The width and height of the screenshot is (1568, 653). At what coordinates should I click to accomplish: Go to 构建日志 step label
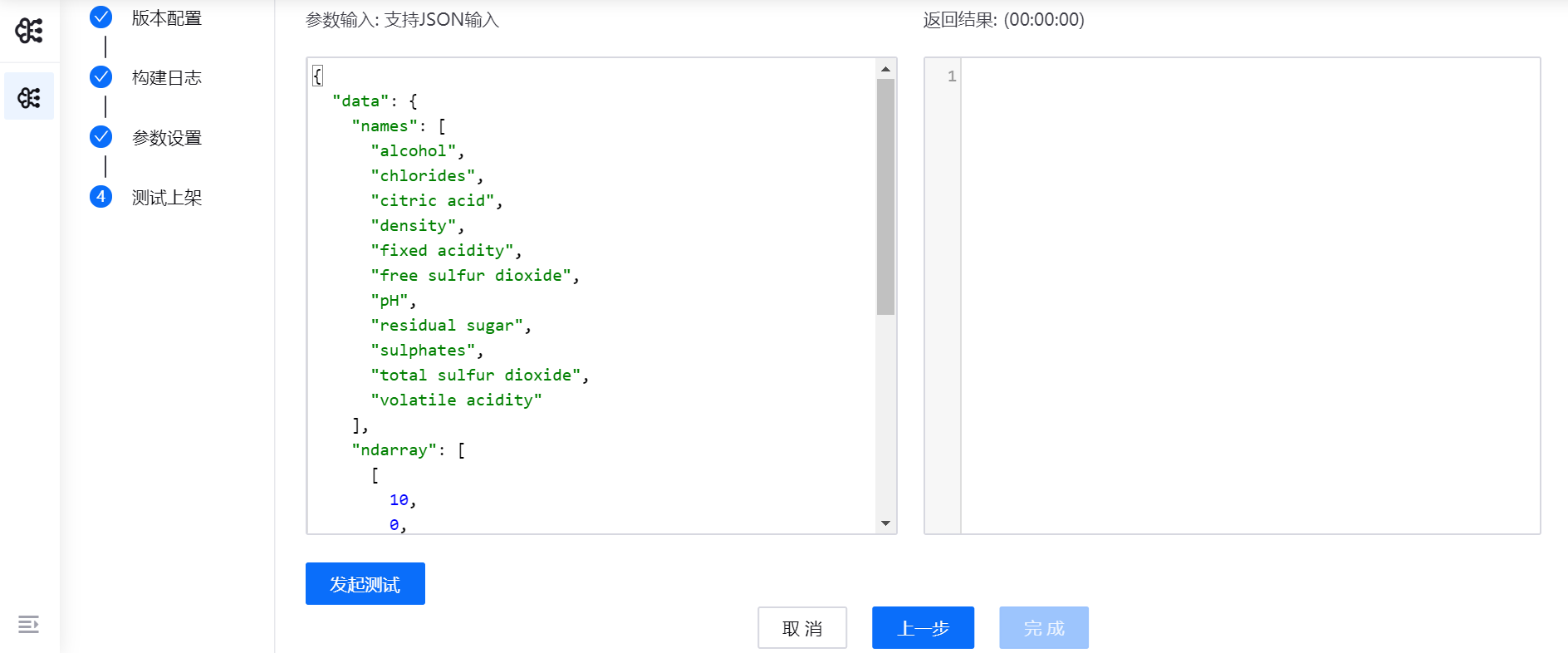click(x=167, y=77)
